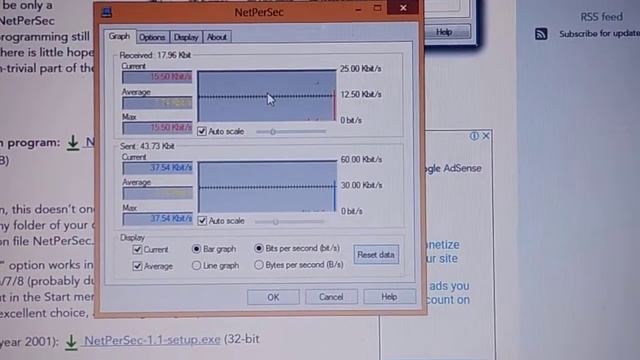This screenshot has height=360, width=640.
Task: Close the NetPerSec window
Action: point(403,8)
